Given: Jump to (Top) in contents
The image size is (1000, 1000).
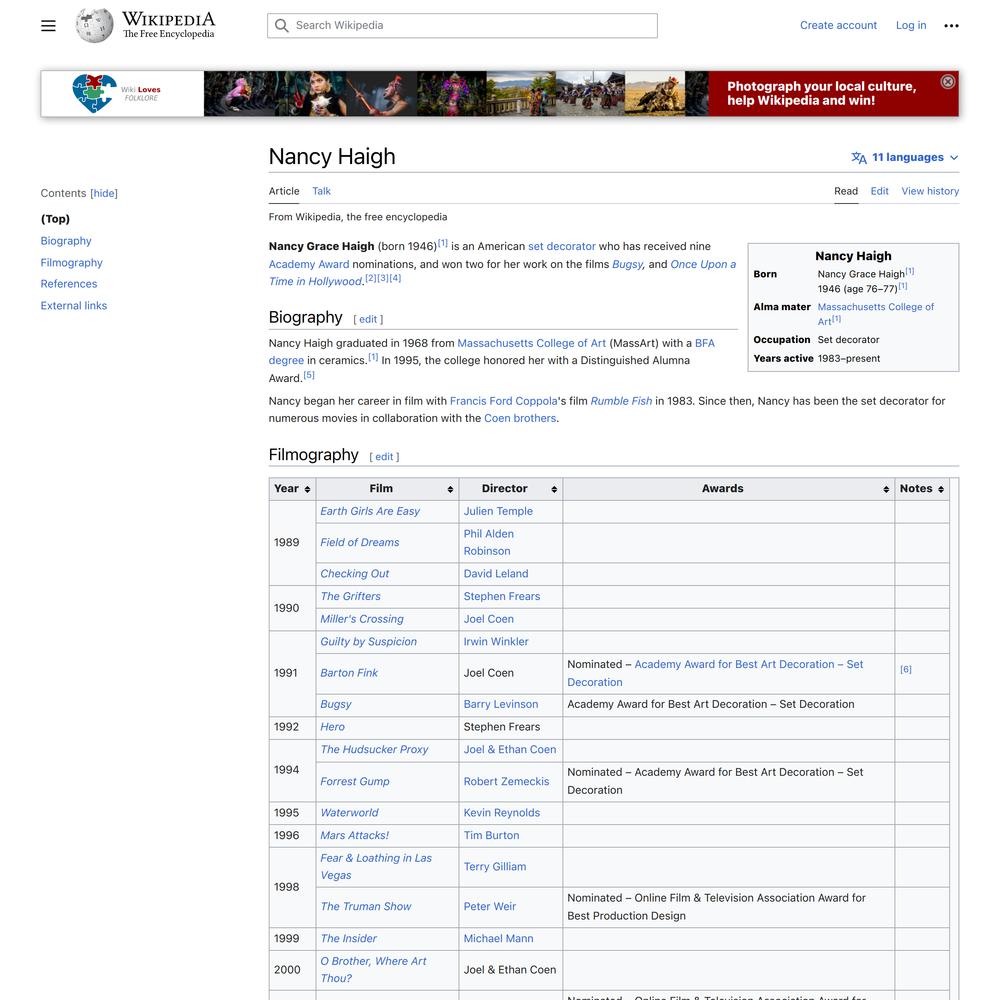Looking at the screenshot, I should 55,219.
